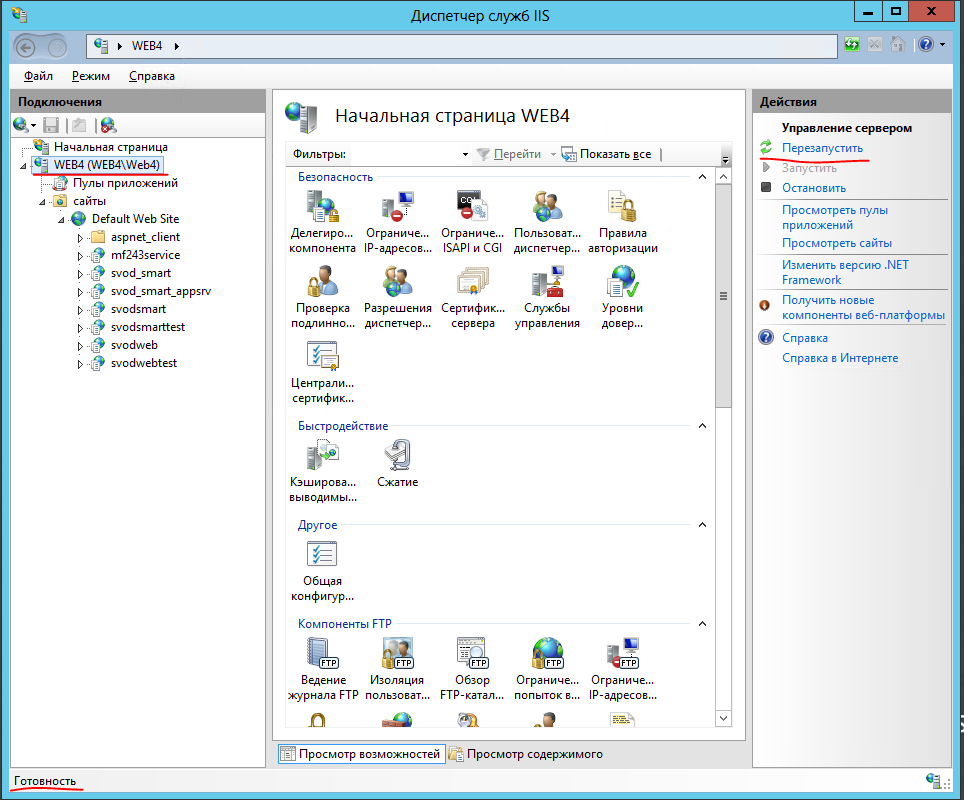Click the back navigation arrow button
Screen dimensions: 964x800
tap(25, 47)
